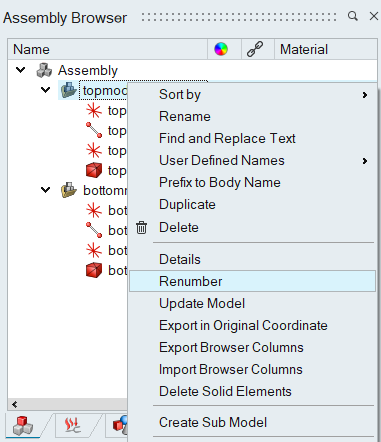Viewport: 381px width, 442px height.
Task: Click the color wheel column header icon
Action: (221, 49)
